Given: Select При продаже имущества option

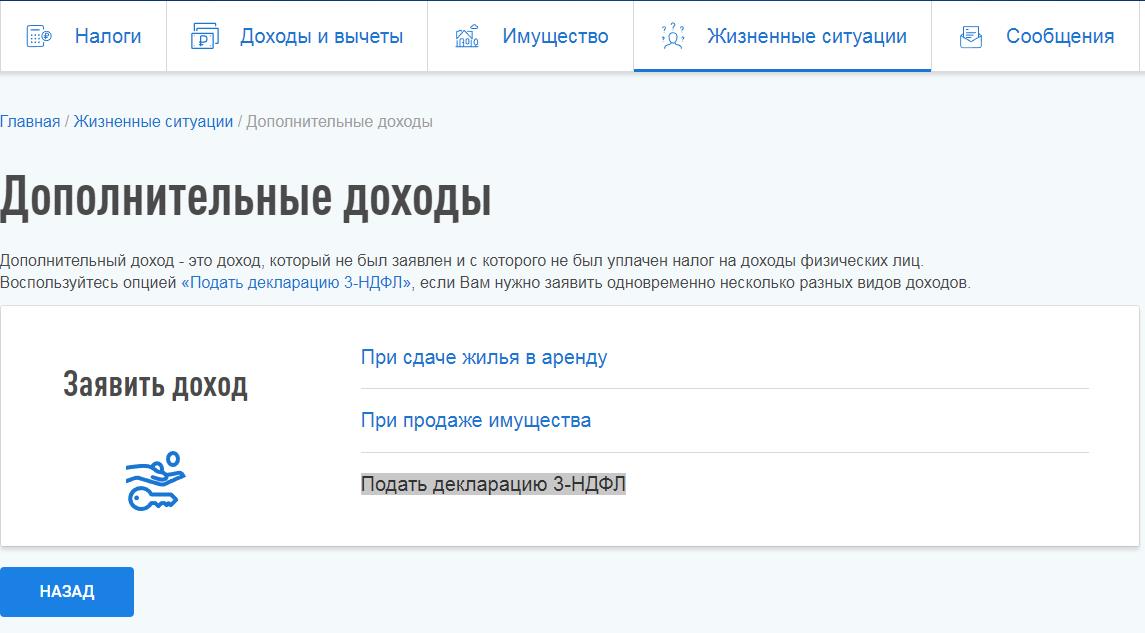Looking at the screenshot, I should 476,420.
